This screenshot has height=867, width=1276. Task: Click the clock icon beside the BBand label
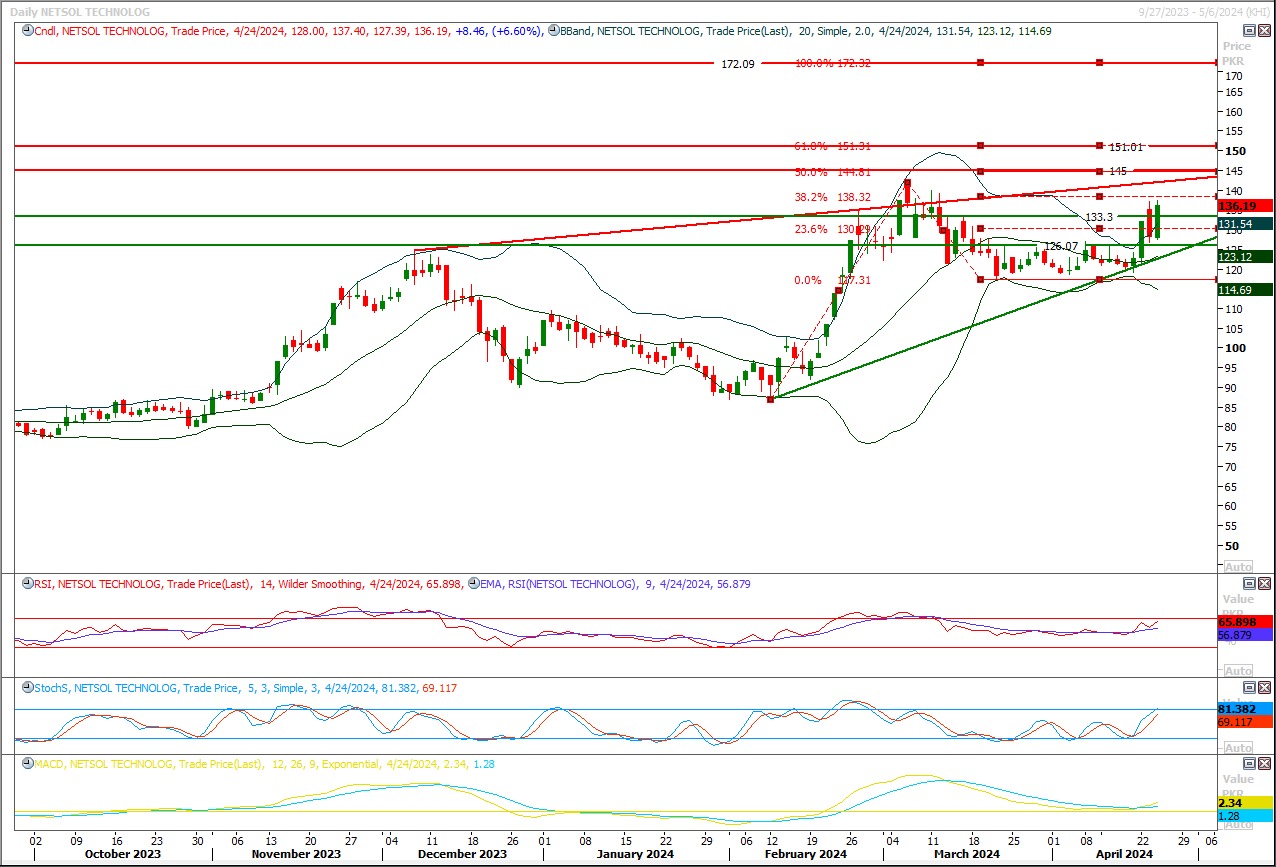[x=553, y=31]
